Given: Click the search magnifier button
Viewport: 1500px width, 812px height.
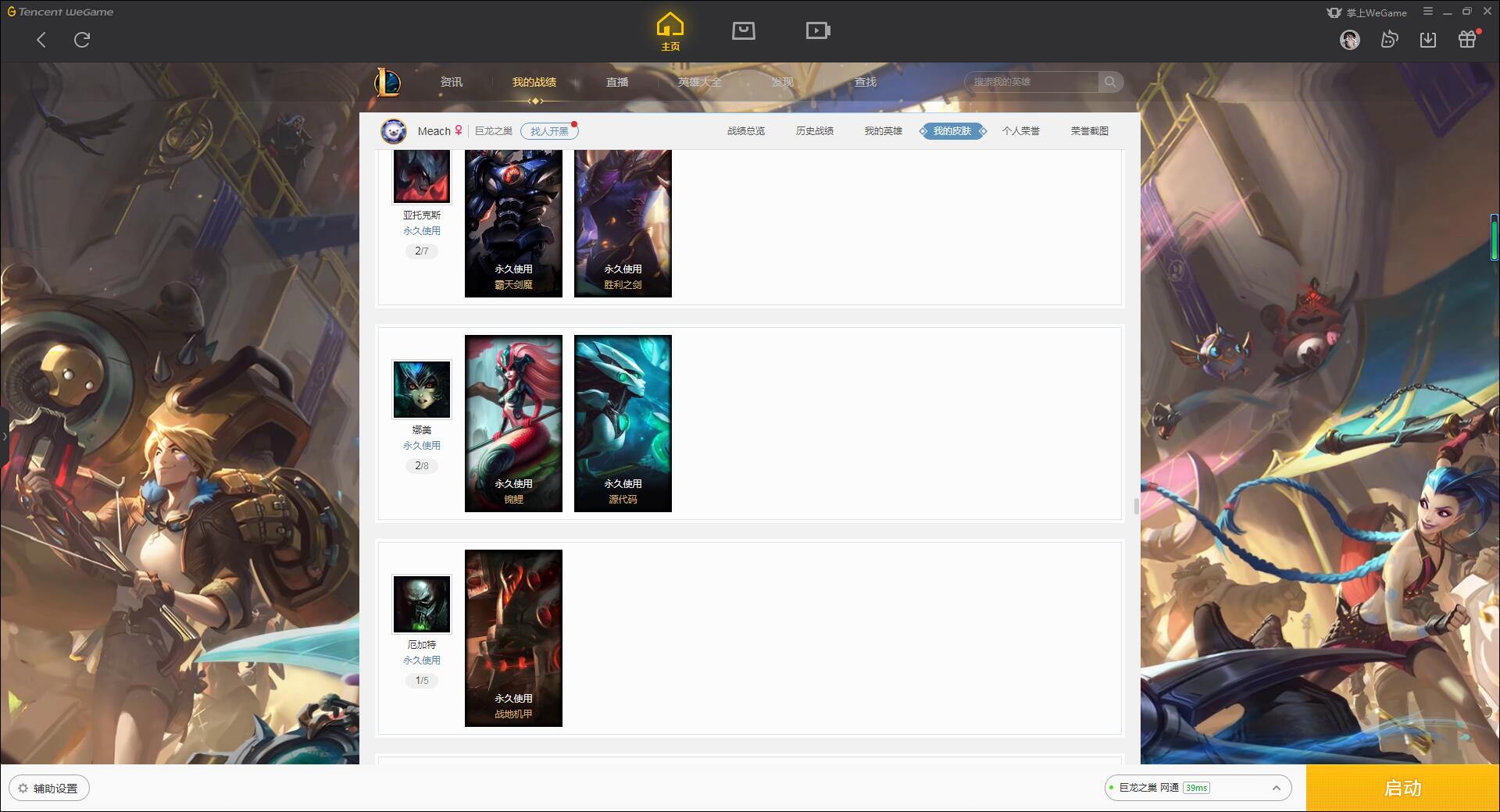Looking at the screenshot, I should [x=1110, y=82].
